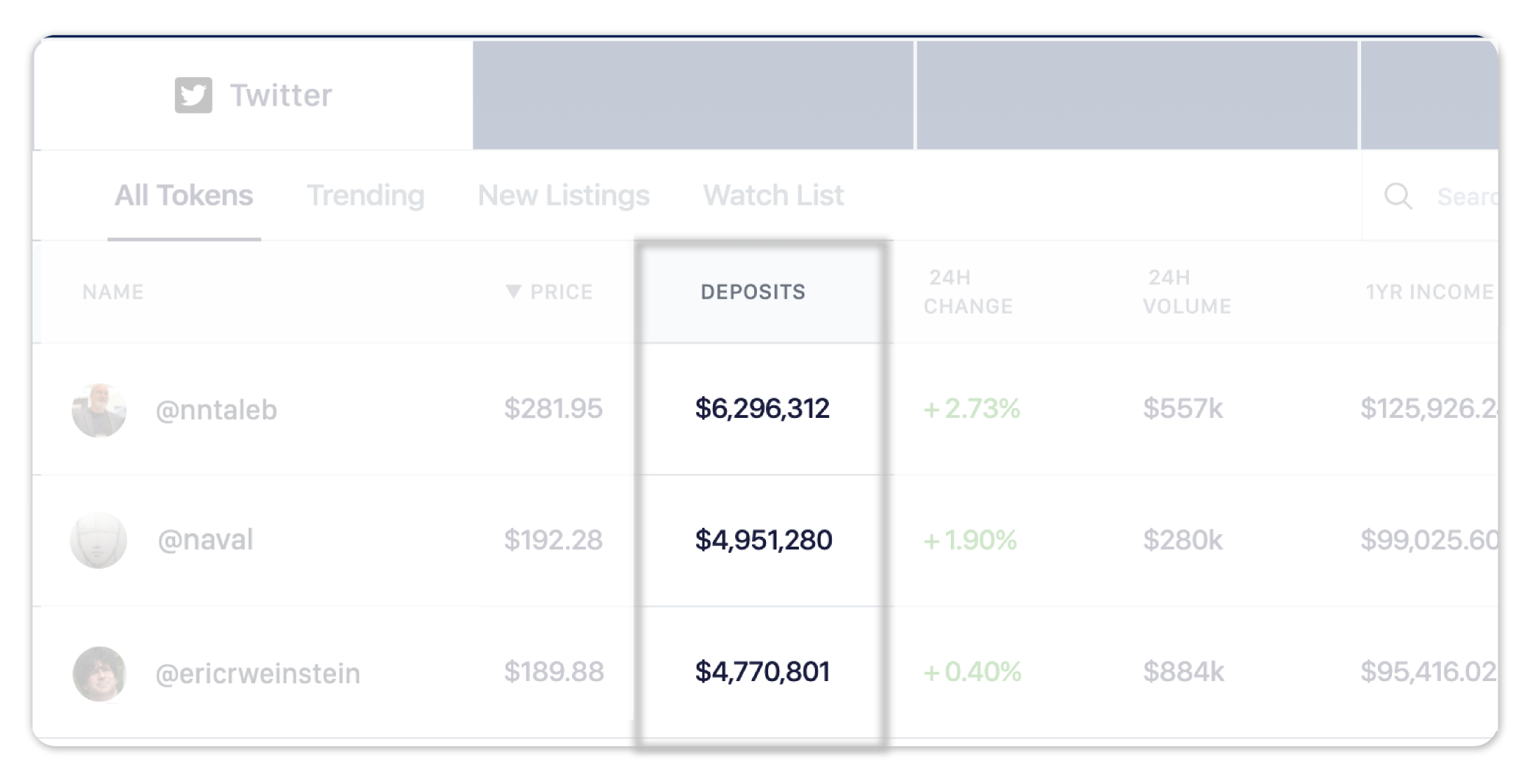
Task: Sort by the Name column header
Action: [x=113, y=292]
